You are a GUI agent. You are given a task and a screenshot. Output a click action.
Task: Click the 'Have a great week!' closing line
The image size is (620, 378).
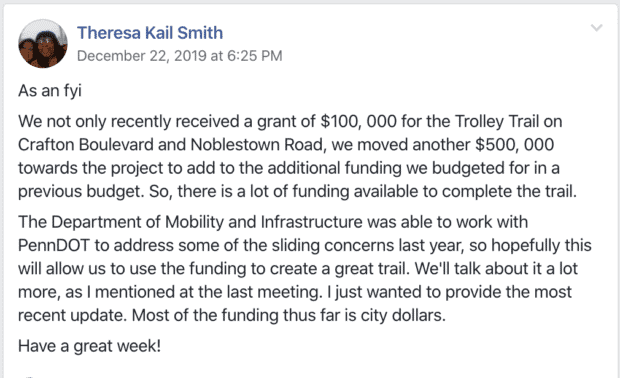point(89,346)
